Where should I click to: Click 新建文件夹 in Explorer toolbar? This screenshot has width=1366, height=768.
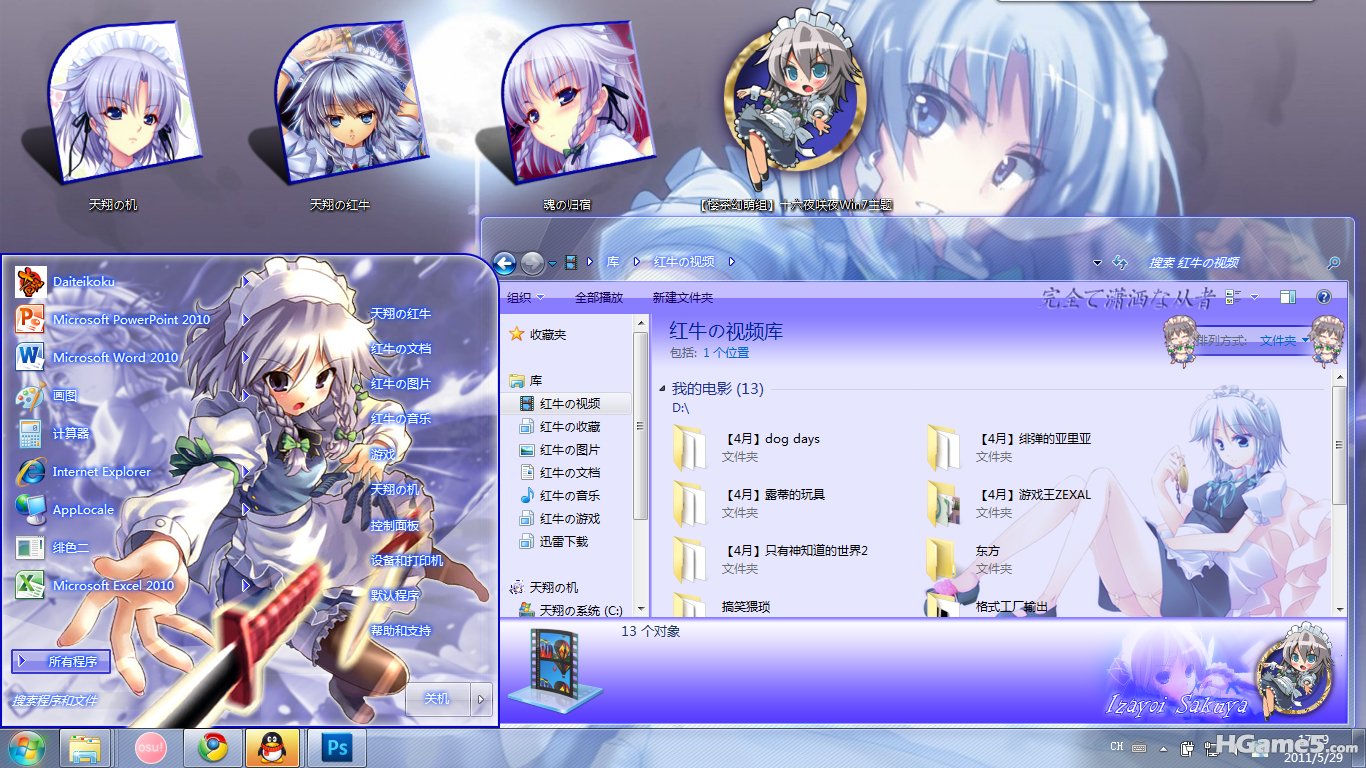click(682, 297)
